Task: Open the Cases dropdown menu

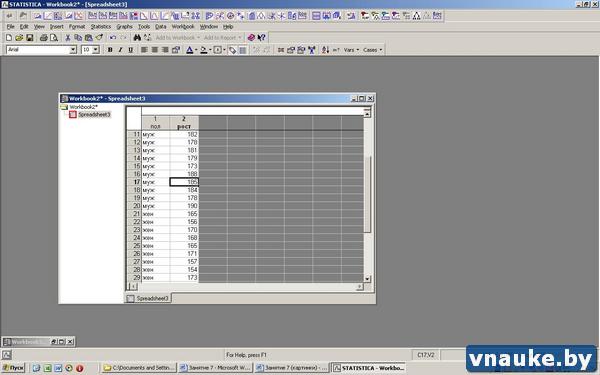Action: [x=372, y=50]
